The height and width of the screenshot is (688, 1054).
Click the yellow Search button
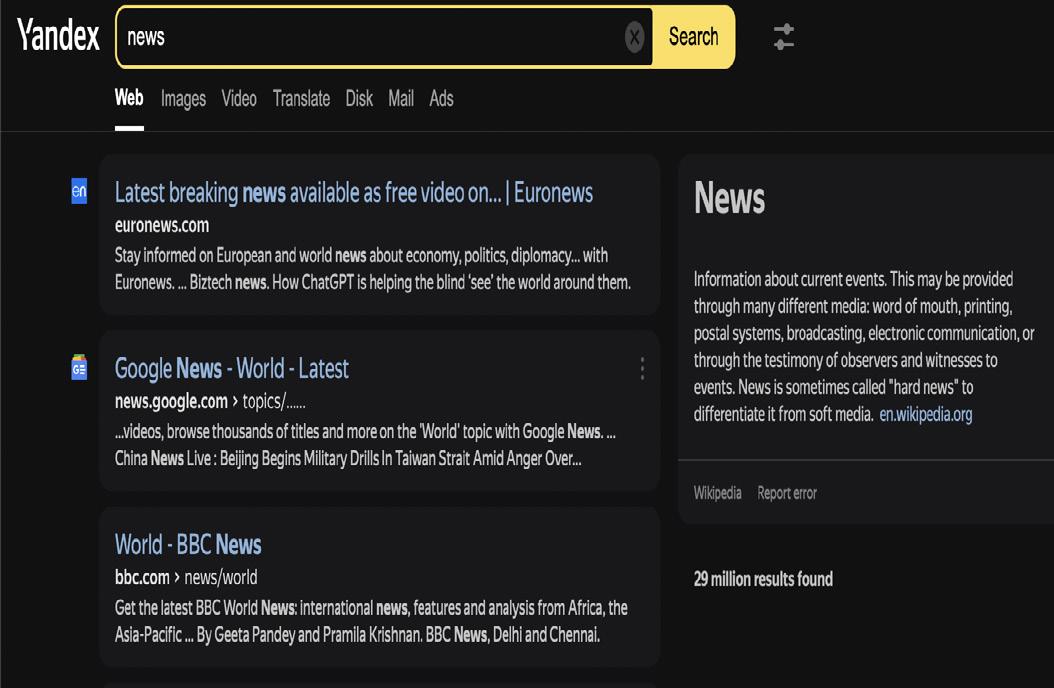click(x=693, y=37)
